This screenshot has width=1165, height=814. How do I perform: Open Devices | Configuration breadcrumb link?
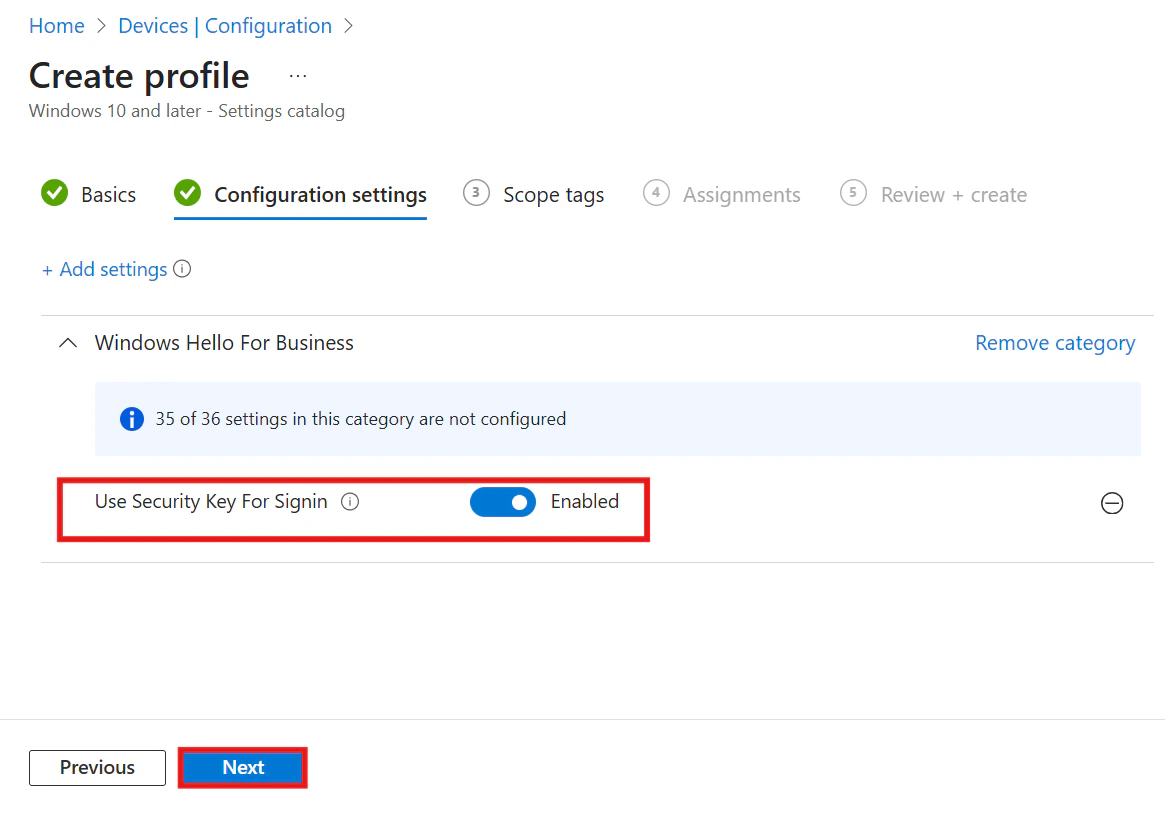point(225,26)
